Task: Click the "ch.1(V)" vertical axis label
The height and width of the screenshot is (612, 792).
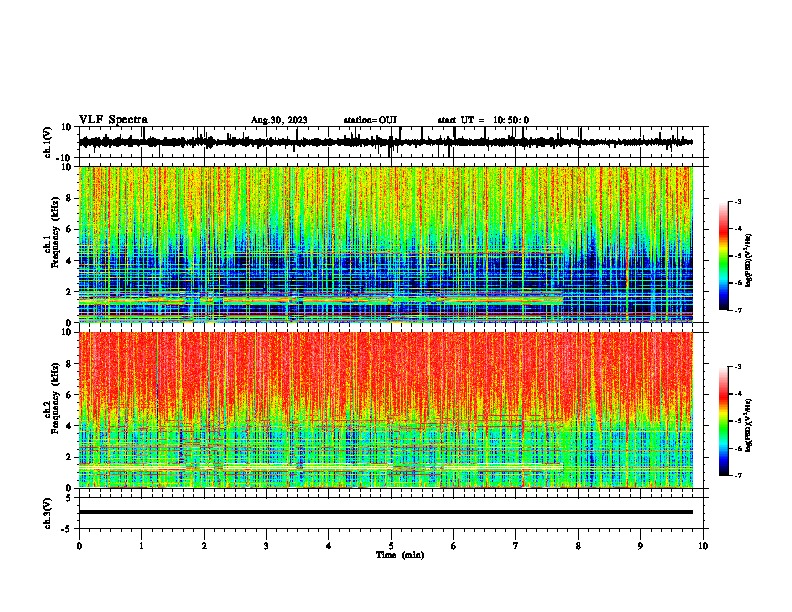Action: [x=48, y=142]
